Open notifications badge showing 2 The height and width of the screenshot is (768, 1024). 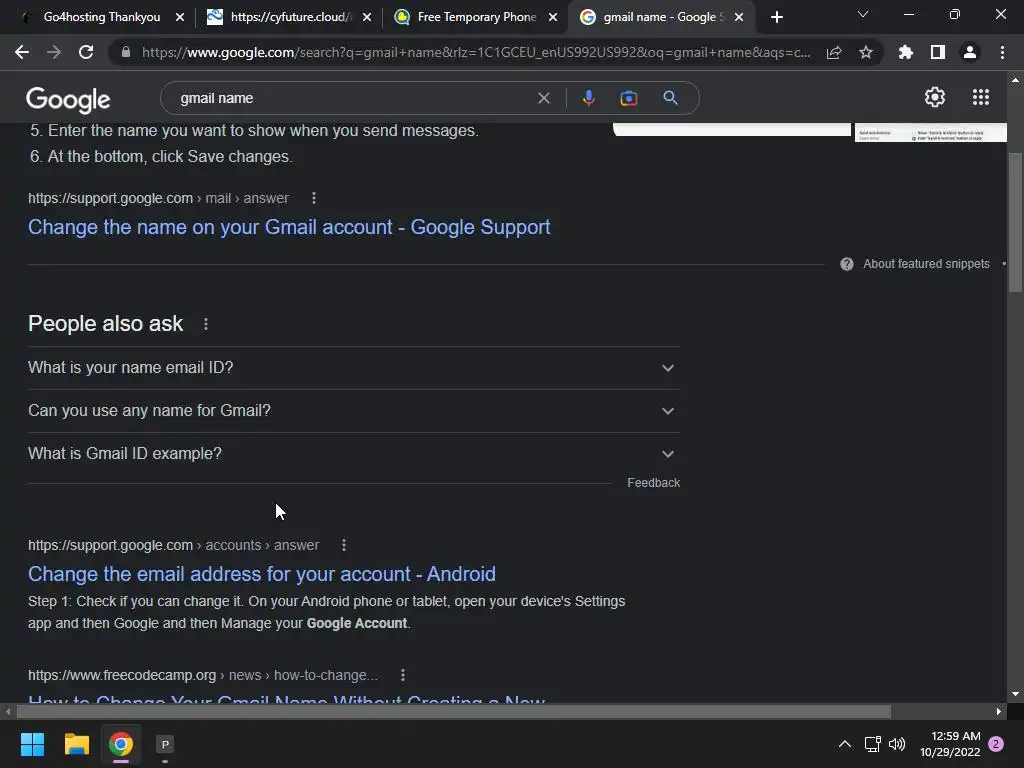(x=996, y=744)
